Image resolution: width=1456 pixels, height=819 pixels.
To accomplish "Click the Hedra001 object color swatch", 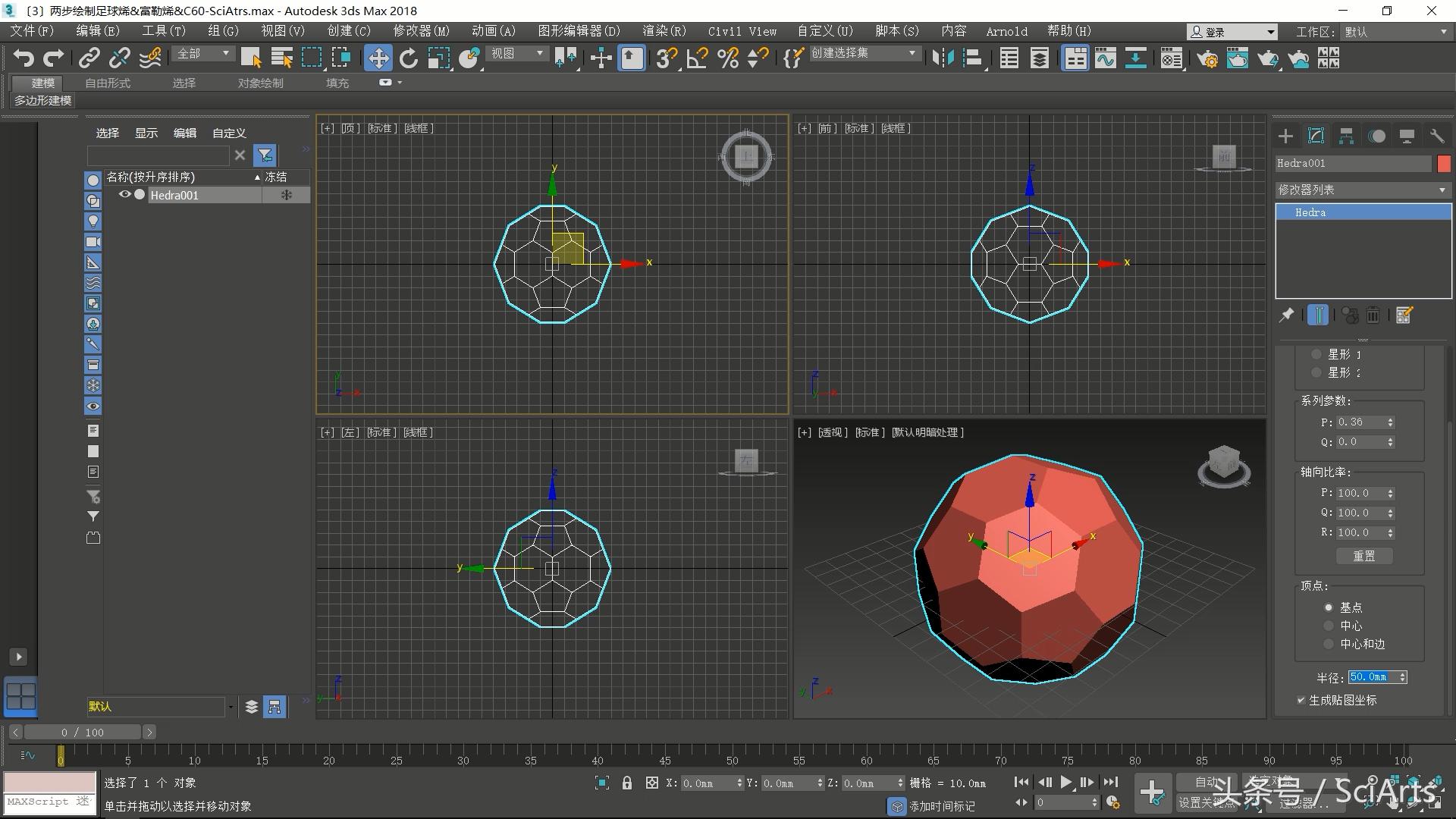I will (x=1445, y=163).
